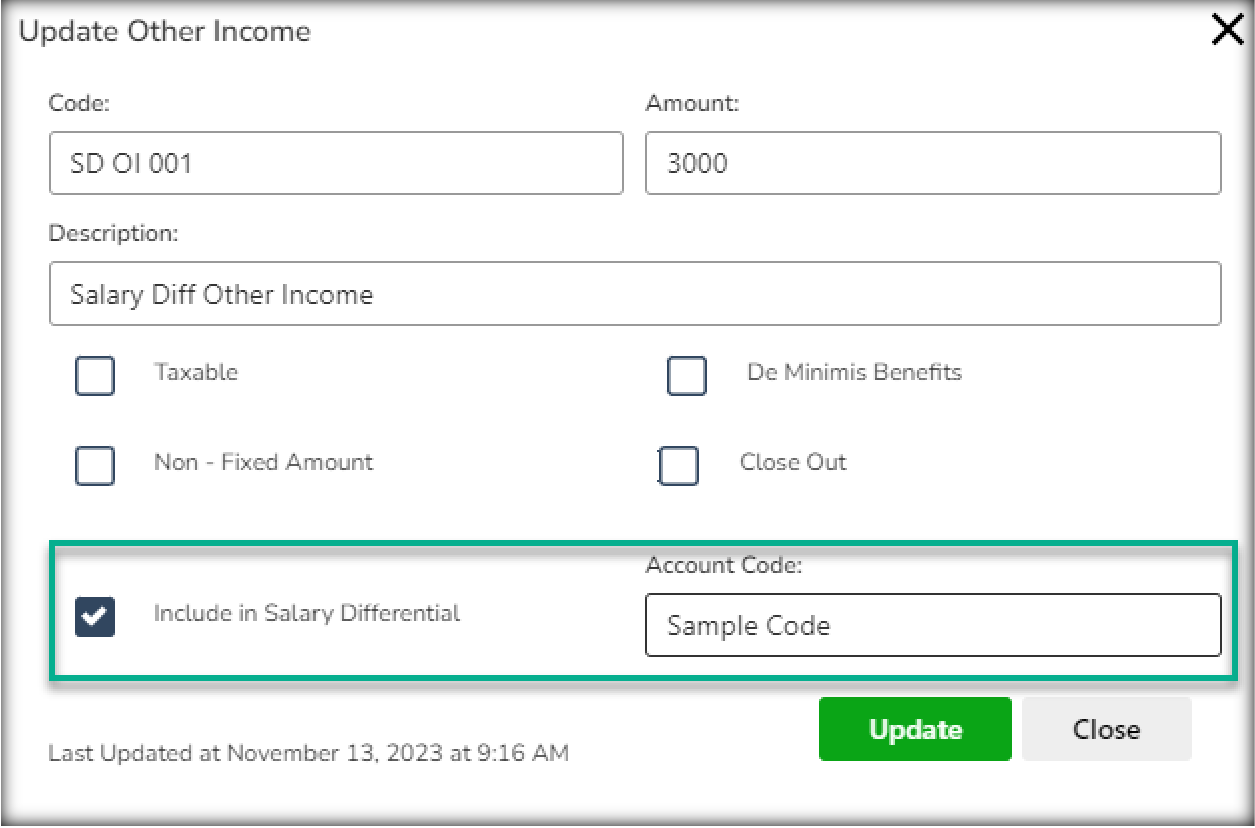Click the Taxable label text
The width and height of the screenshot is (1255, 828).
click(196, 373)
